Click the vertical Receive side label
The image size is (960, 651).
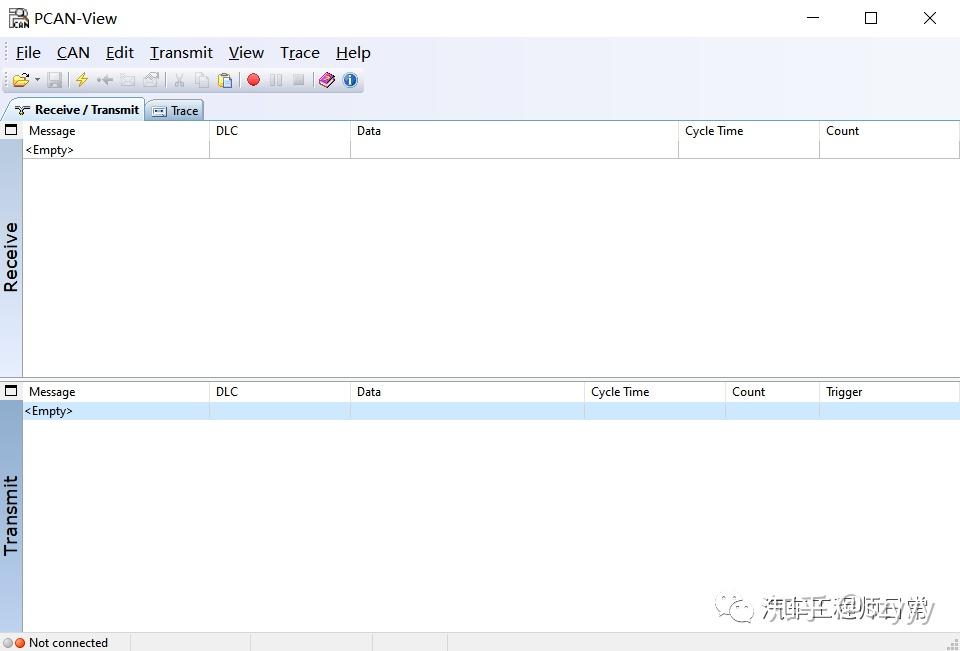(x=11, y=253)
